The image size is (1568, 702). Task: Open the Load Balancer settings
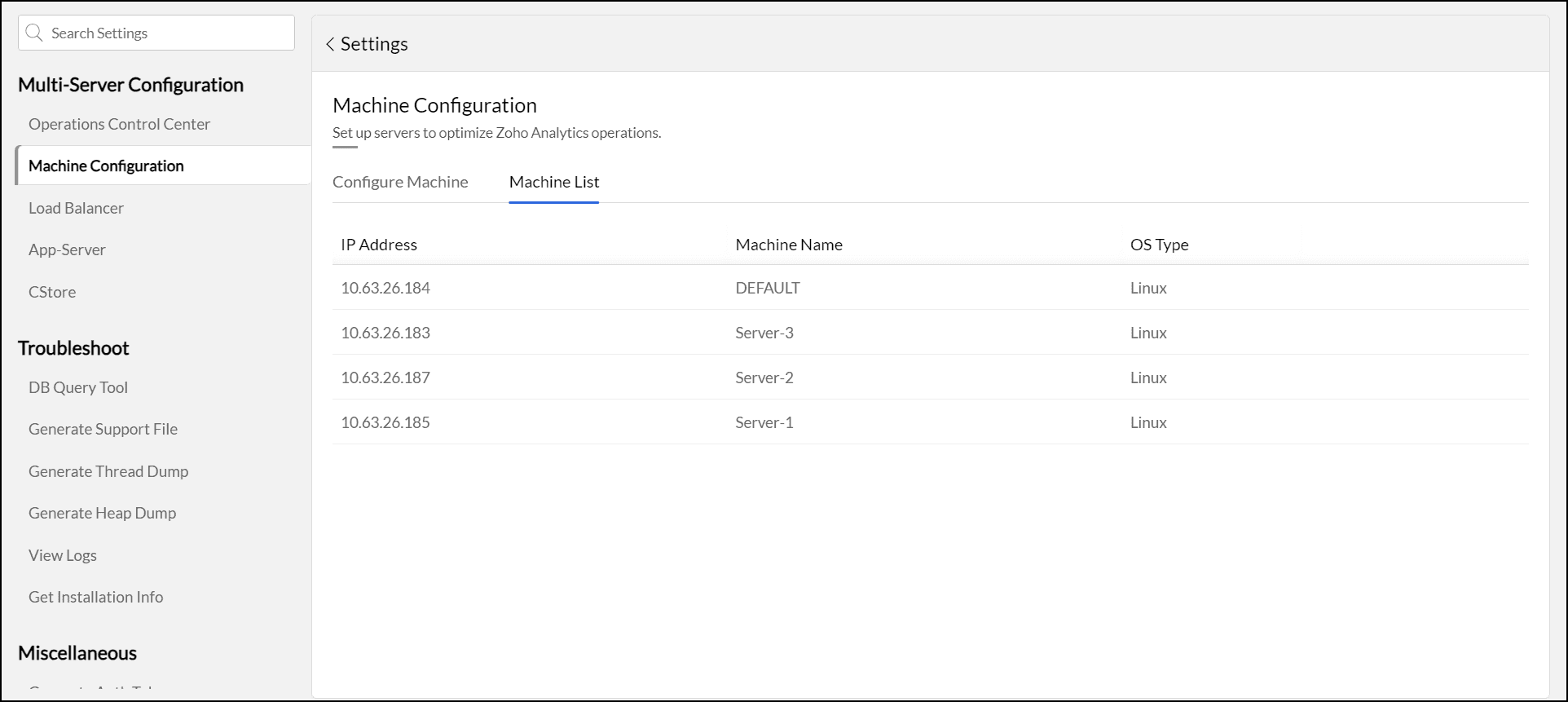click(76, 208)
